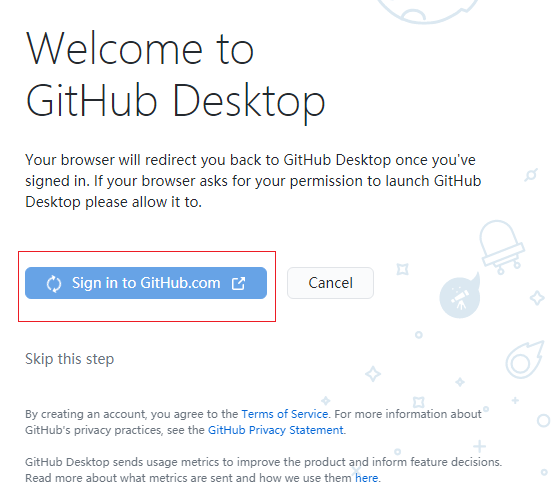Screen dimensions: 557x488
Task: Click the plus sign decoration near bottom right
Action: point(479,446)
